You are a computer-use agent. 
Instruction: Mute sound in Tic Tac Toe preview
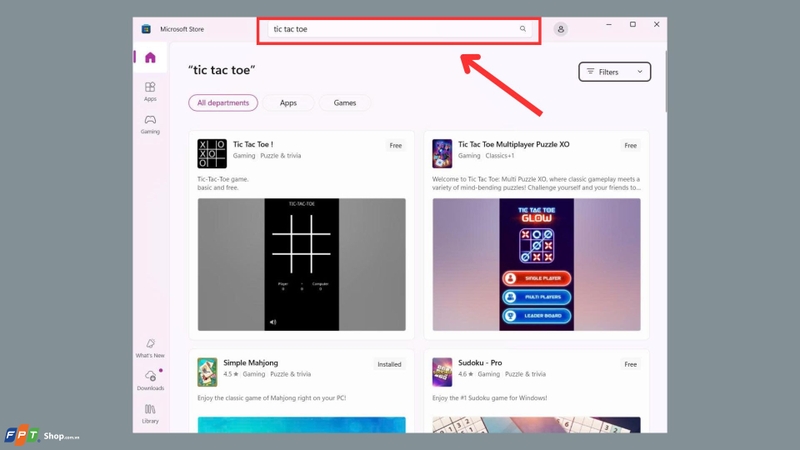(x=273, y=322)
